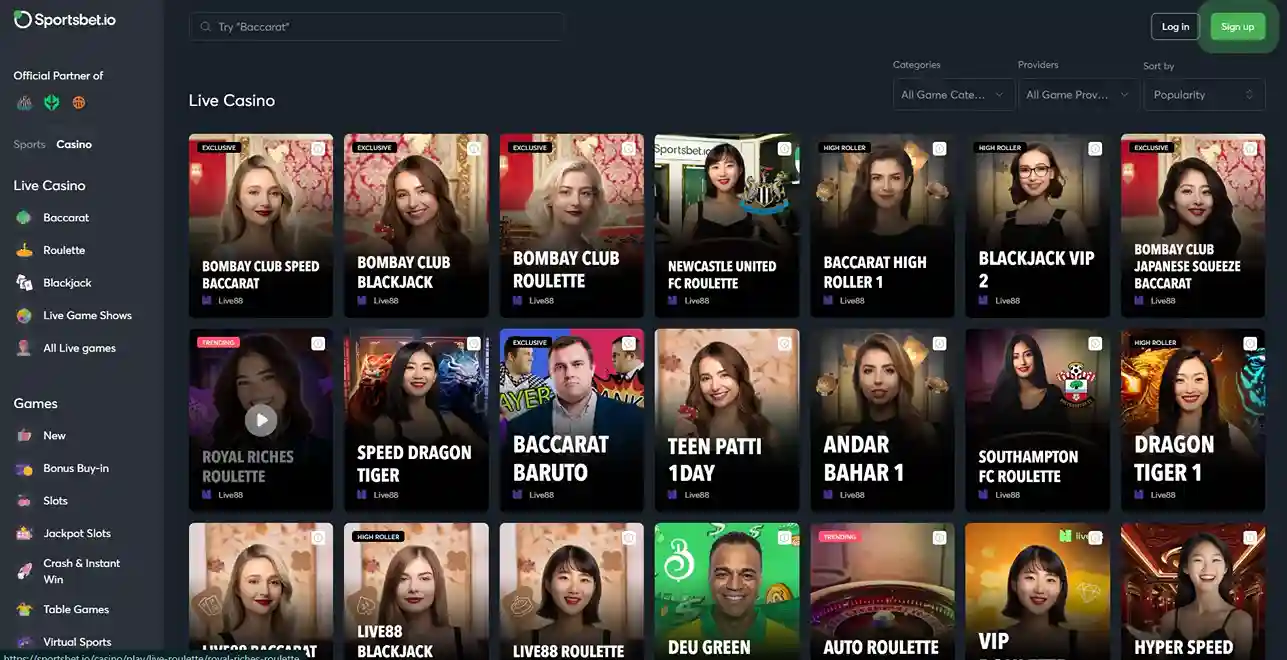Click info icon on Dragon Tiger 1 card

(1250, 344)
